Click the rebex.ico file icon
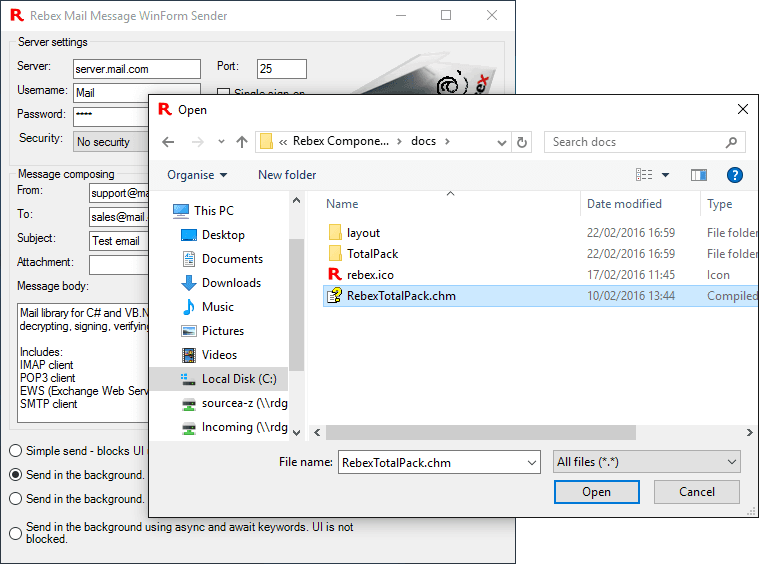Viewport: 759px width, 564px height. [x=335, y=274]
